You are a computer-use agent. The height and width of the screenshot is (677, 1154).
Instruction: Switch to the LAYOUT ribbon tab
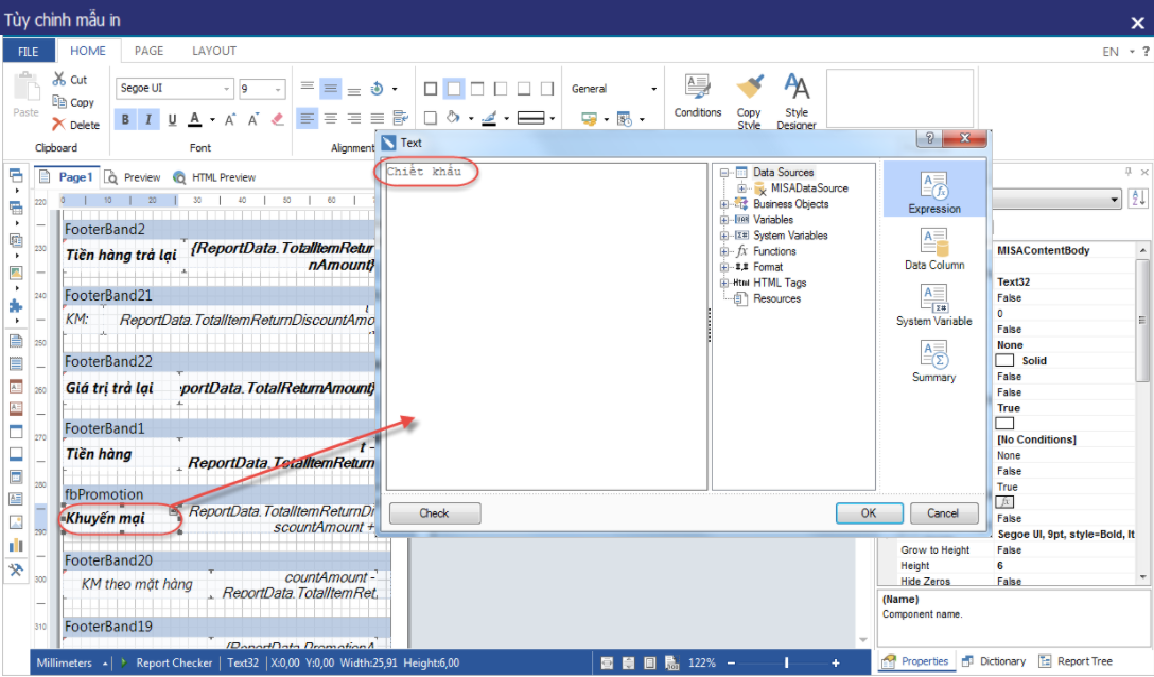click(214, 51)
